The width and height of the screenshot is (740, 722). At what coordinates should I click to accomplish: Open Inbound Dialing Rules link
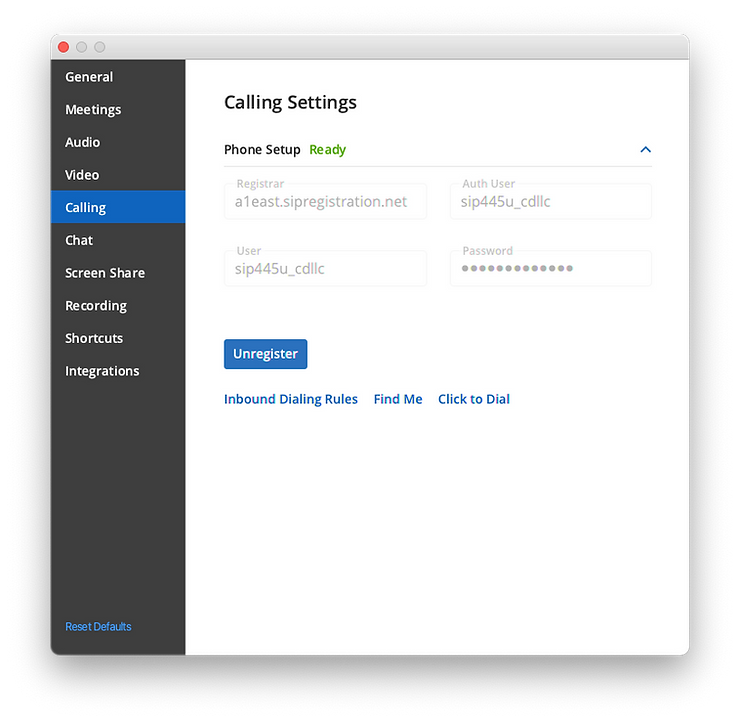click(291, 399)
